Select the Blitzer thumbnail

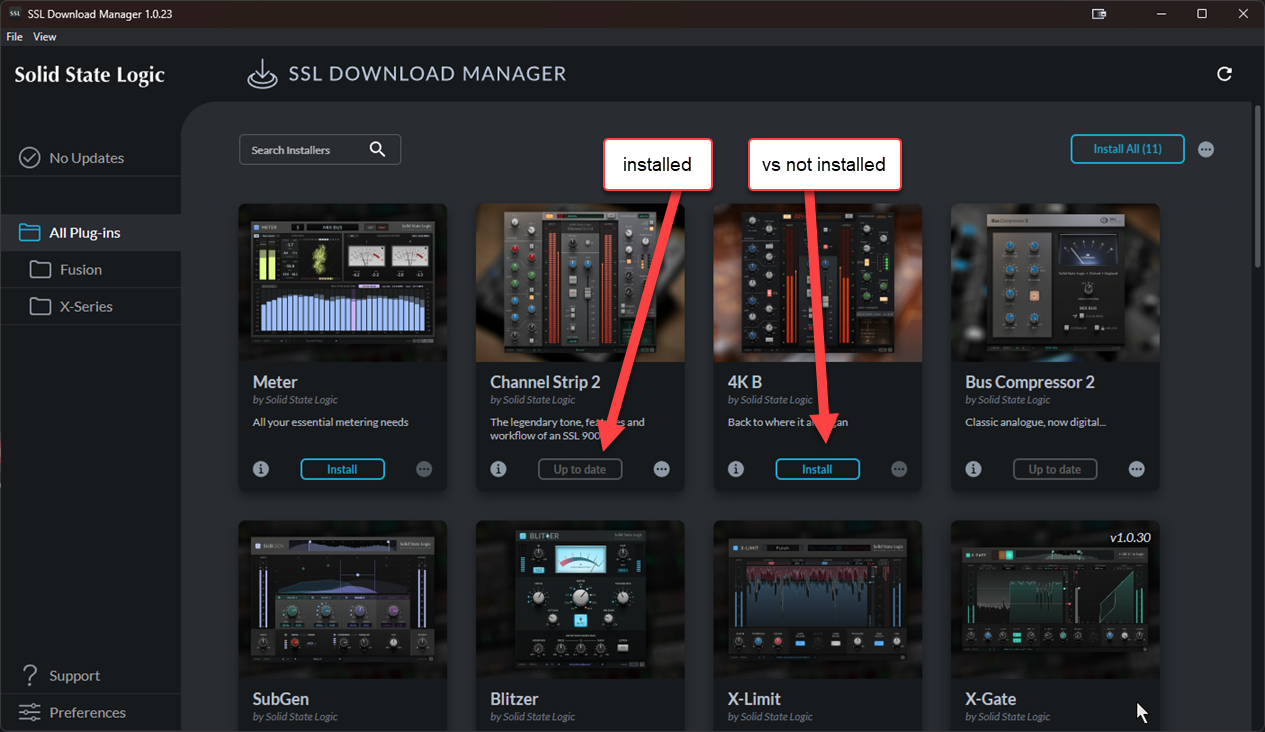(x=580, y=599)
